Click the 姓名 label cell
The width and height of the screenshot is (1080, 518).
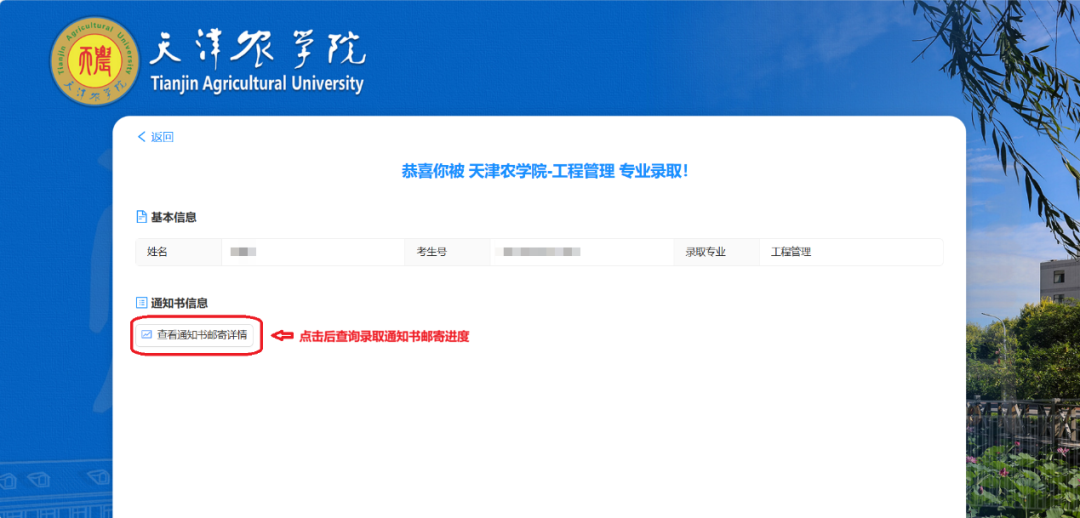coord(178,252)
